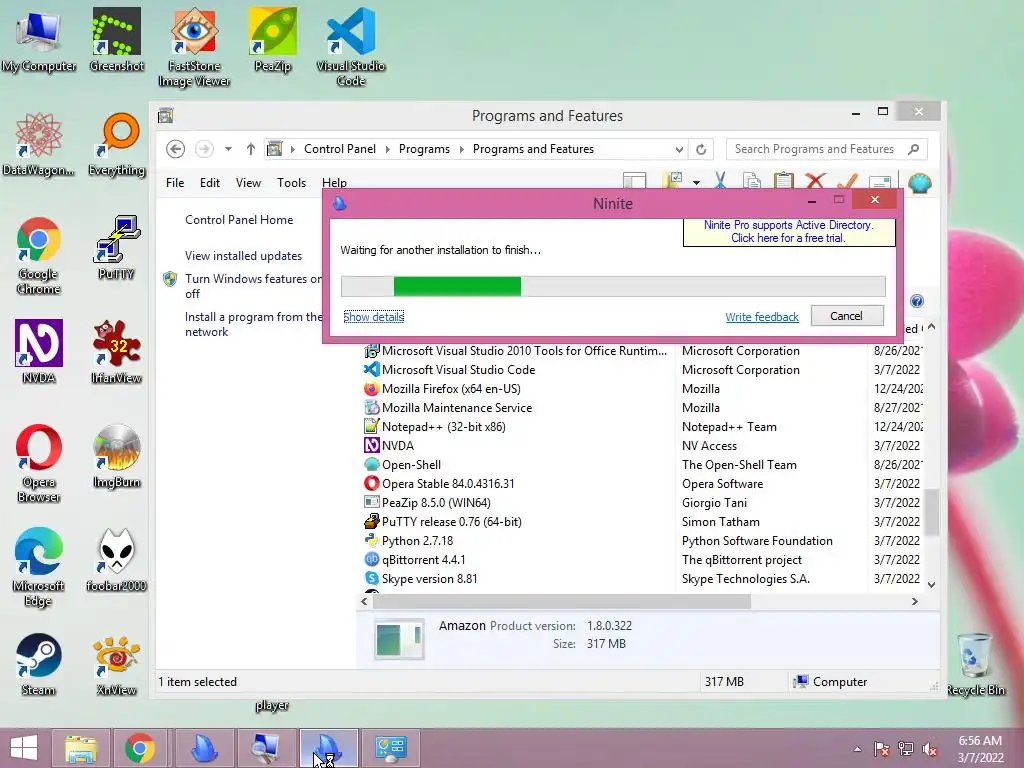Select the Open-Shell program entry
The image size is (1024, 768).
tap(644, 465)
